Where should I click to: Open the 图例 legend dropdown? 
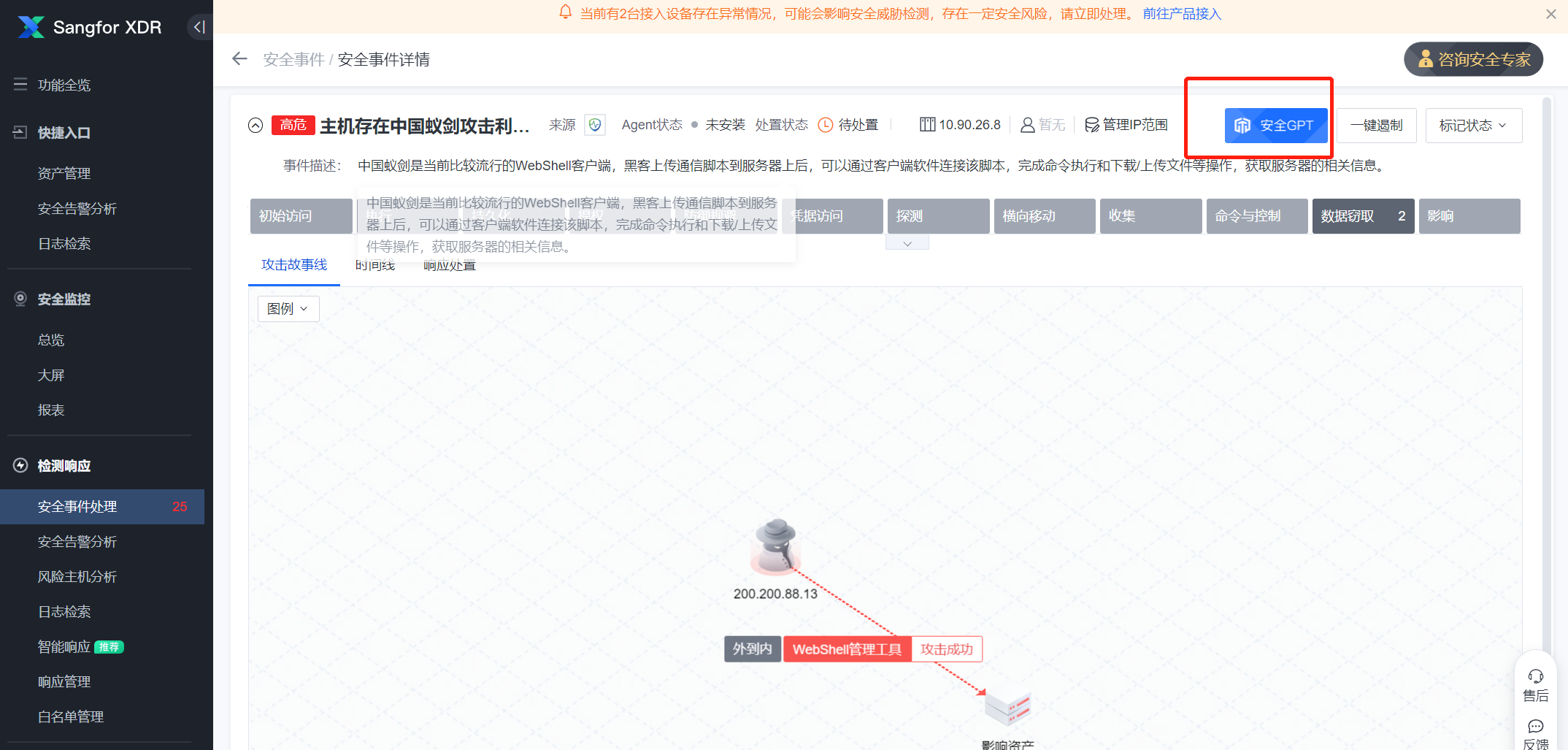(288, 308)
